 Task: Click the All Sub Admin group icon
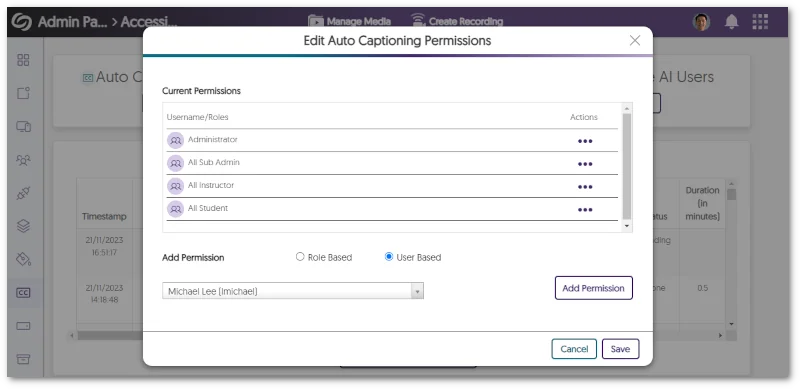(175, 163)
